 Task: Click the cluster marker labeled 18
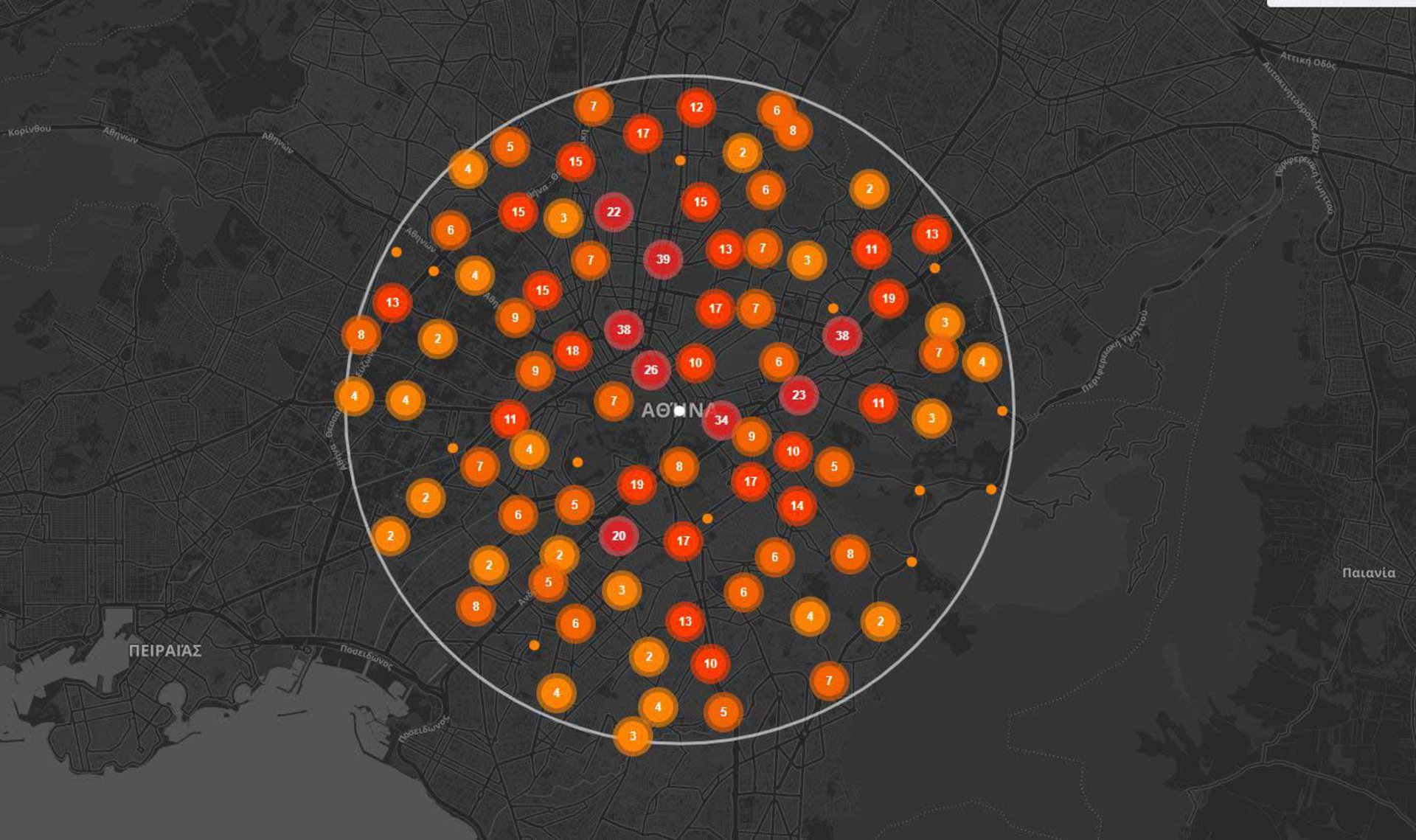(x=573, y=350)
